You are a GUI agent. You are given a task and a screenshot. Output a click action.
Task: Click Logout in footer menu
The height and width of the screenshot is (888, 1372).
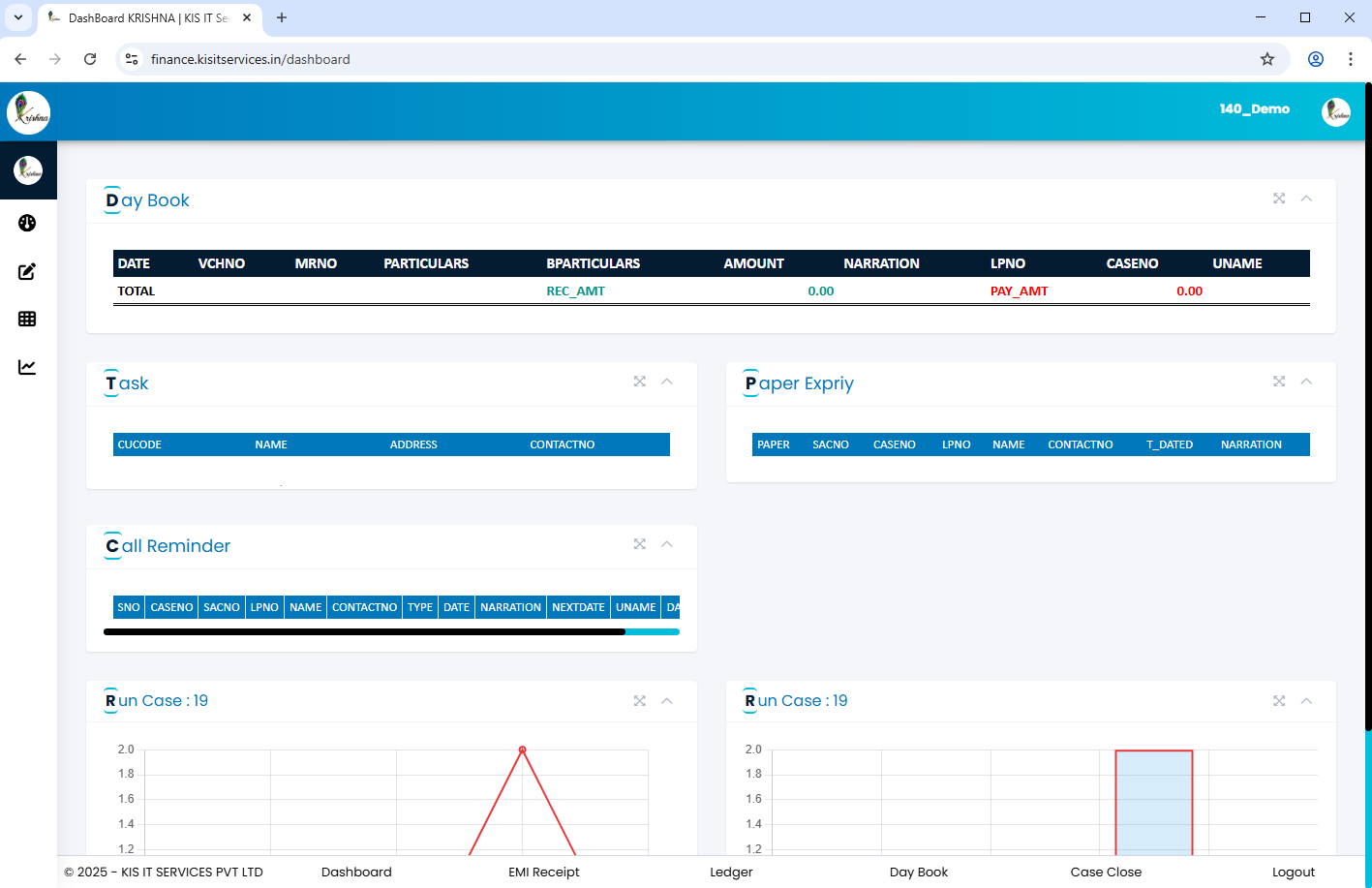(x=1294, y=873)
